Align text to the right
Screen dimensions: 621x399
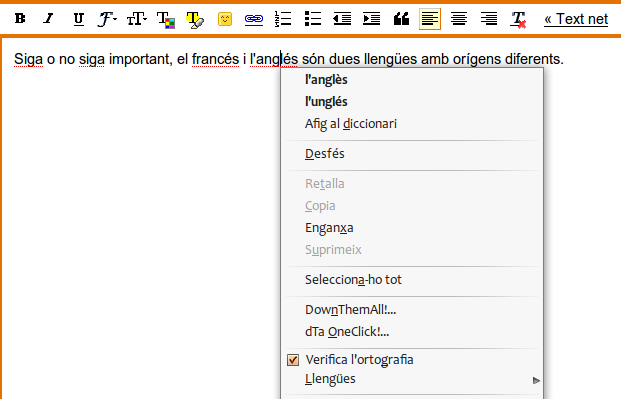click(x=489, y=19)
